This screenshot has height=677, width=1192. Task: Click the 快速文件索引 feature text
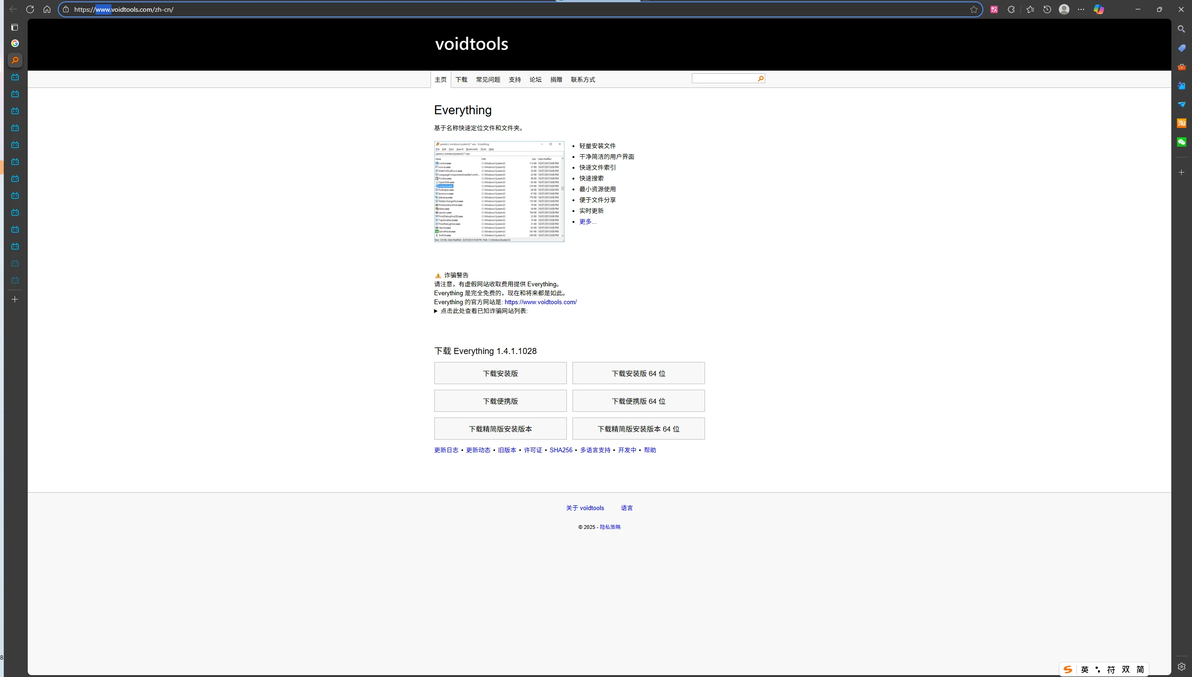[598, 168]
